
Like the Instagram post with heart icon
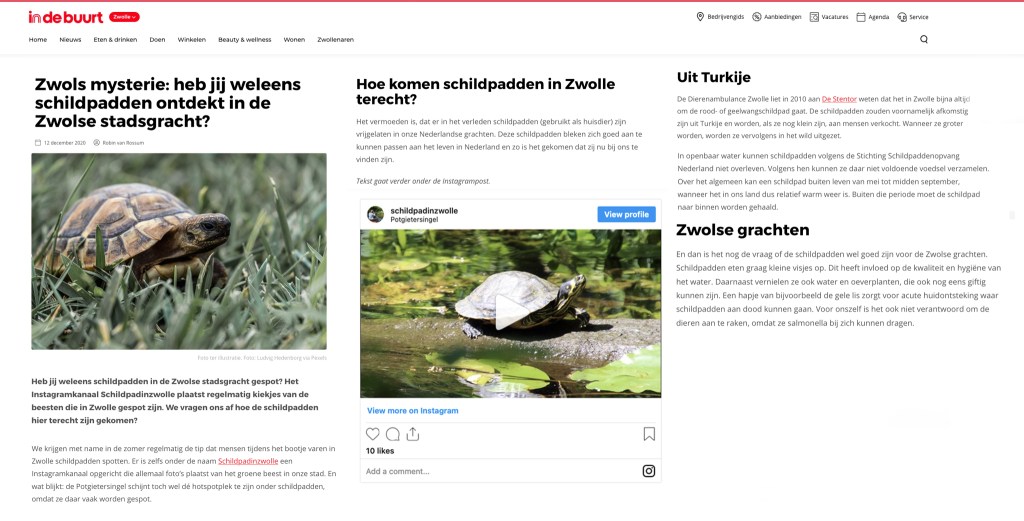coord(372,434)
